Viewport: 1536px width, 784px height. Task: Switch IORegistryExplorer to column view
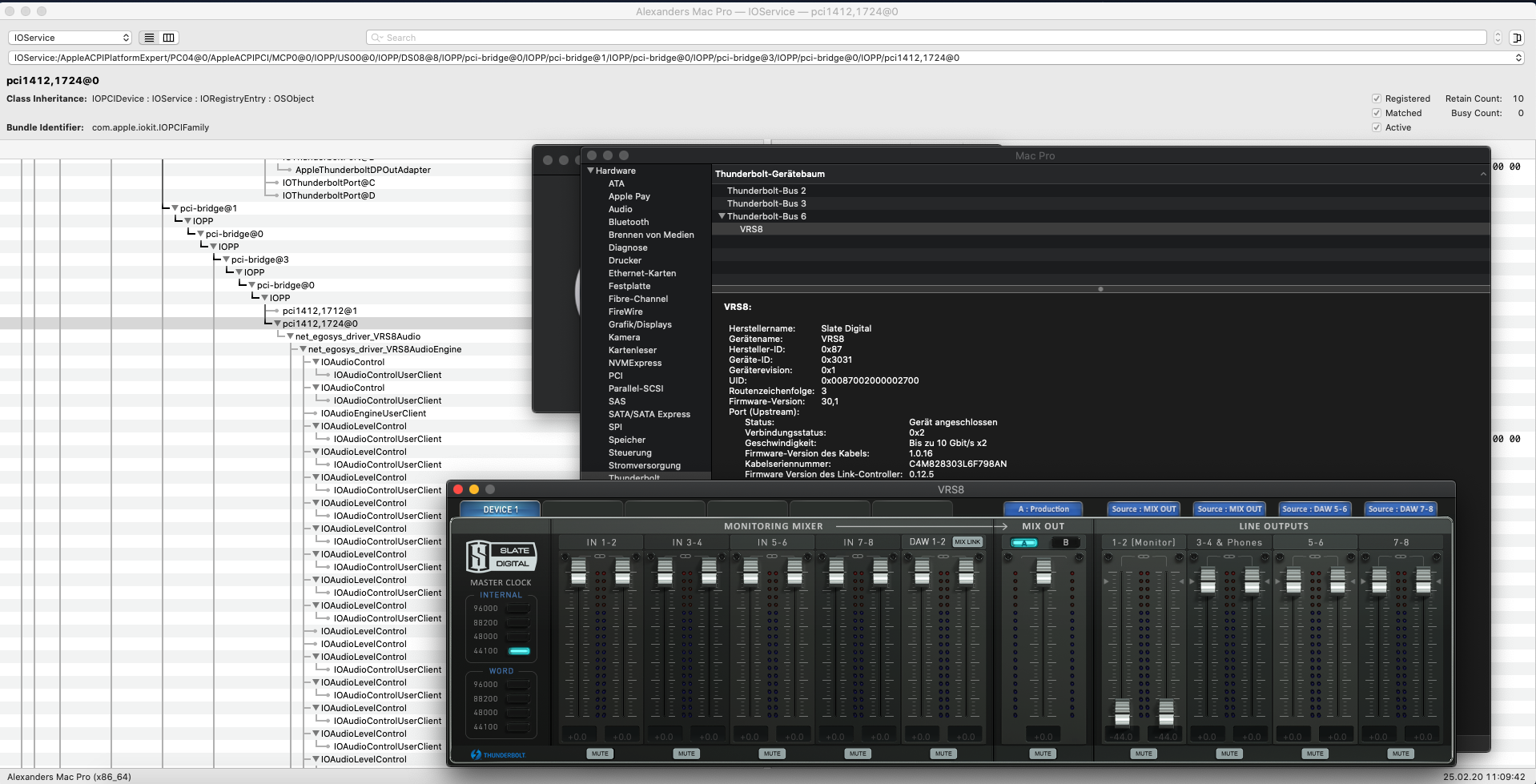[169, 38]
